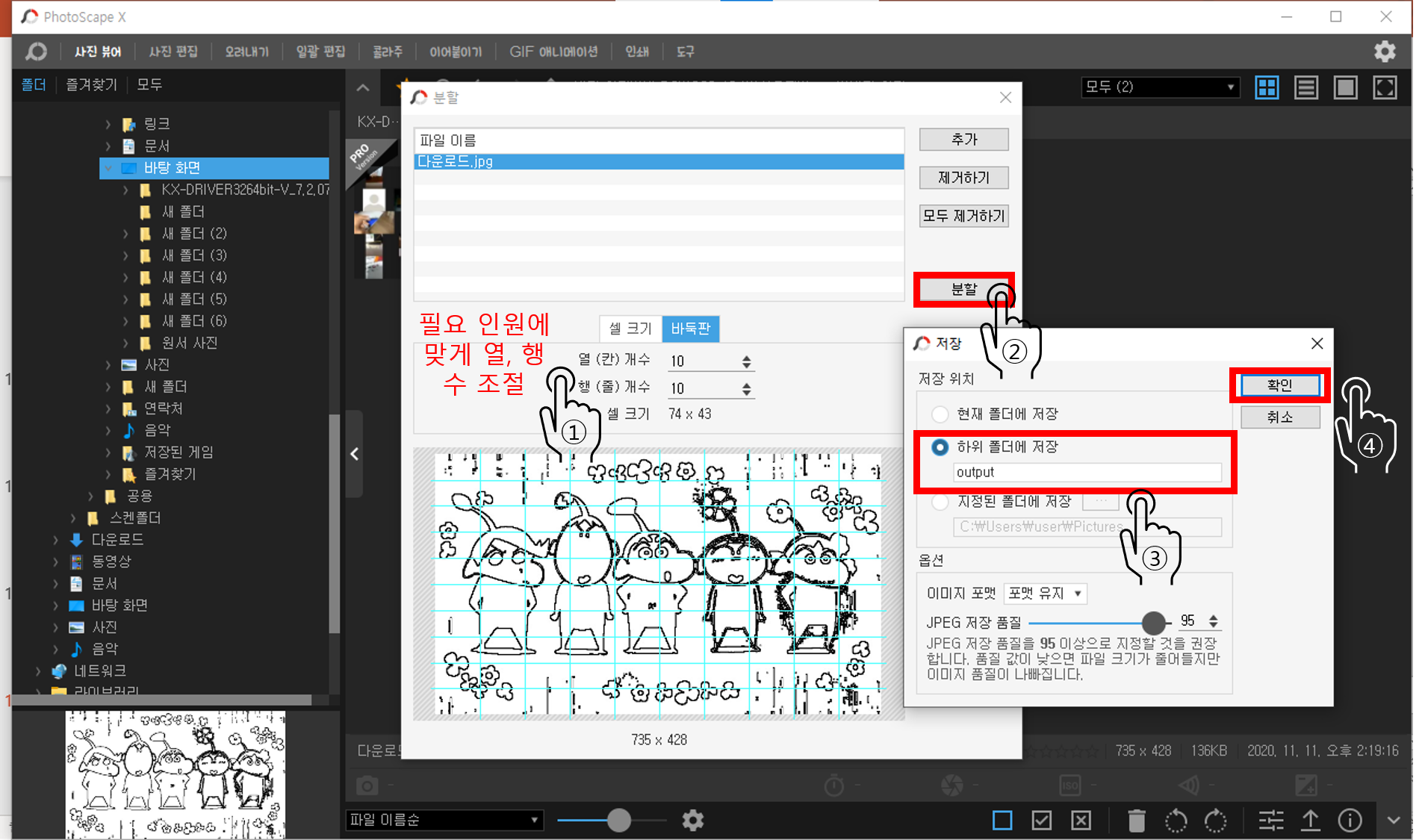Expand the 다운로드 tree node
Viewport: 1422px width, 840px height.
(55, 539)
